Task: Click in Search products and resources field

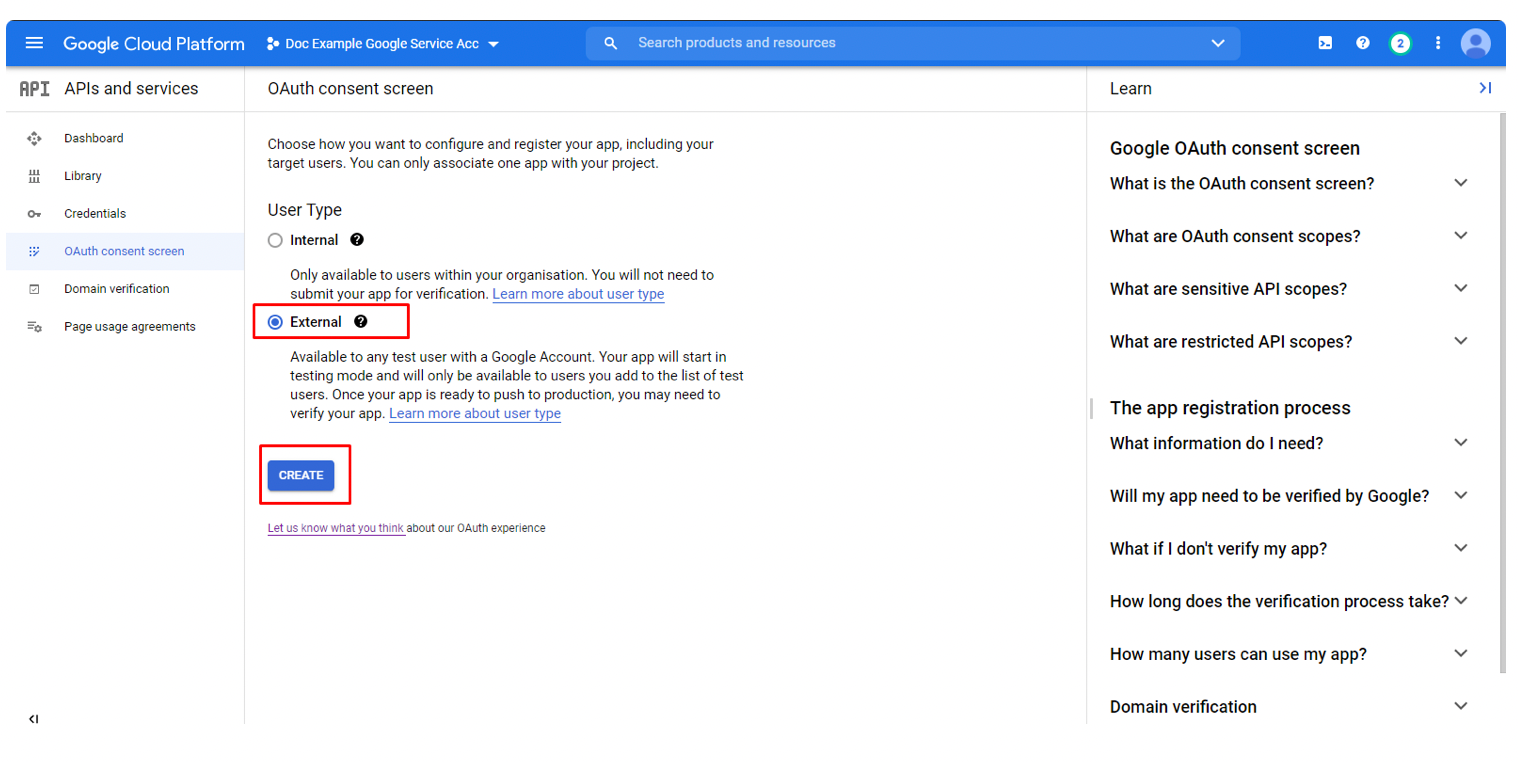Action: point(915,43)
